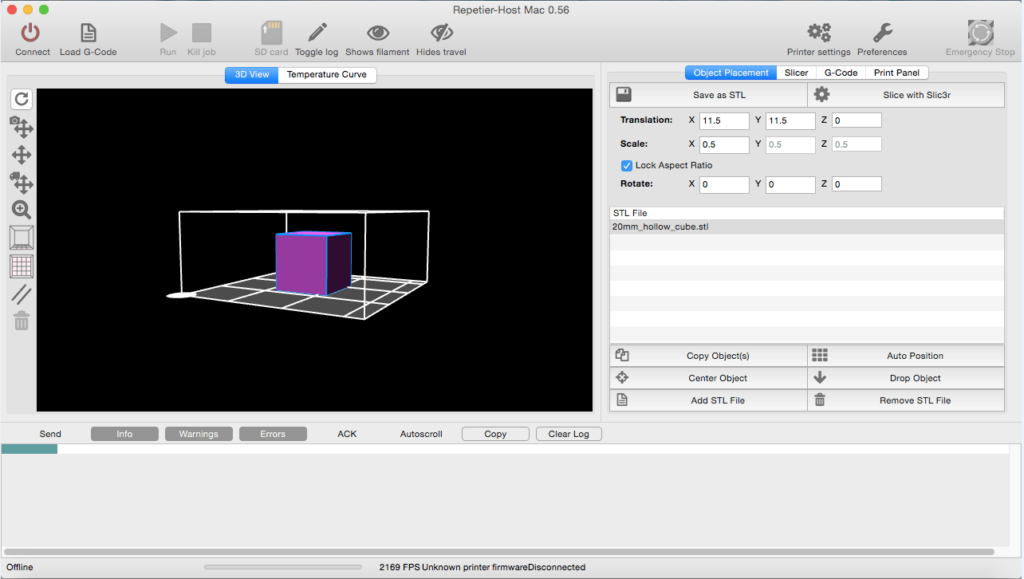Click the Center Object button label

click(718, 378)
